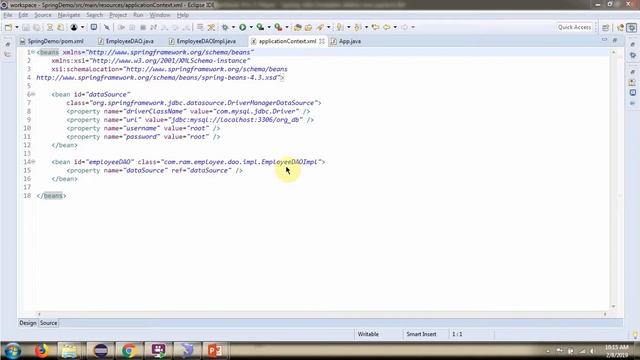Image resolution: width=640 pixels, height=360 pixels.
Task: Open the Back history dropdown arrow
Action: click(x=395, y=27)
